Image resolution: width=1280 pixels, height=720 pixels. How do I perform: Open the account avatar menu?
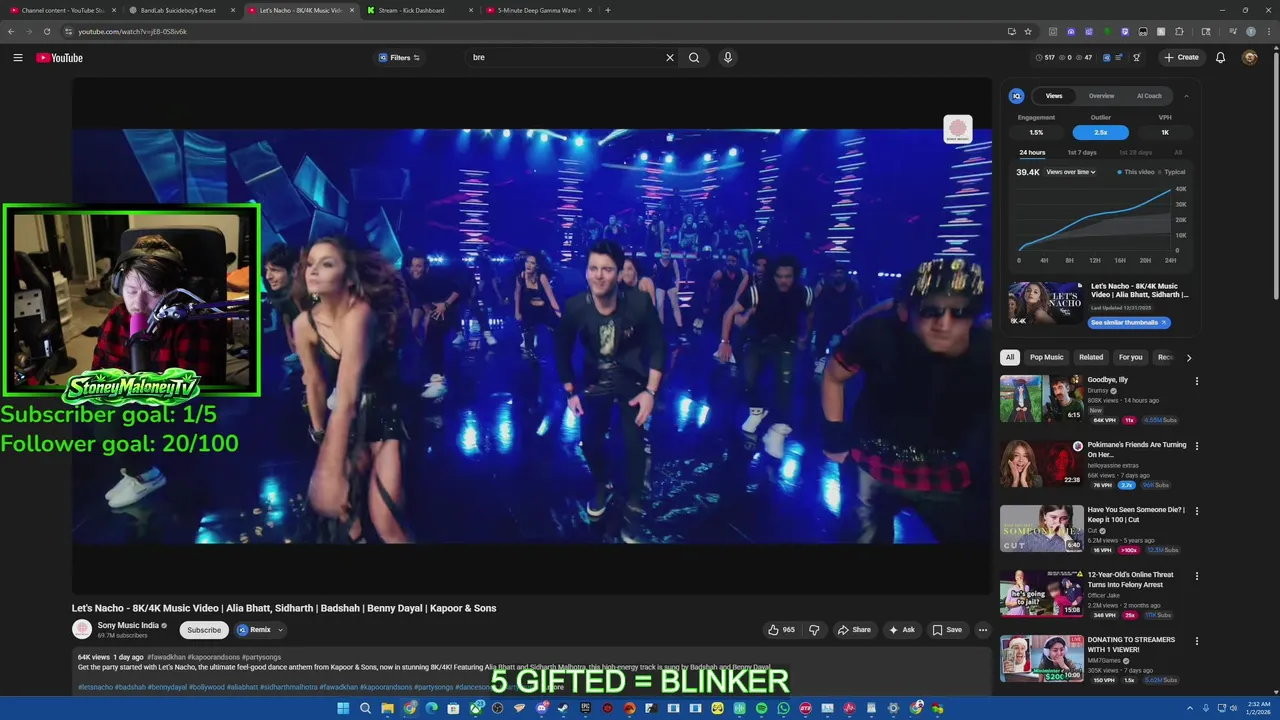(1249, 58)
